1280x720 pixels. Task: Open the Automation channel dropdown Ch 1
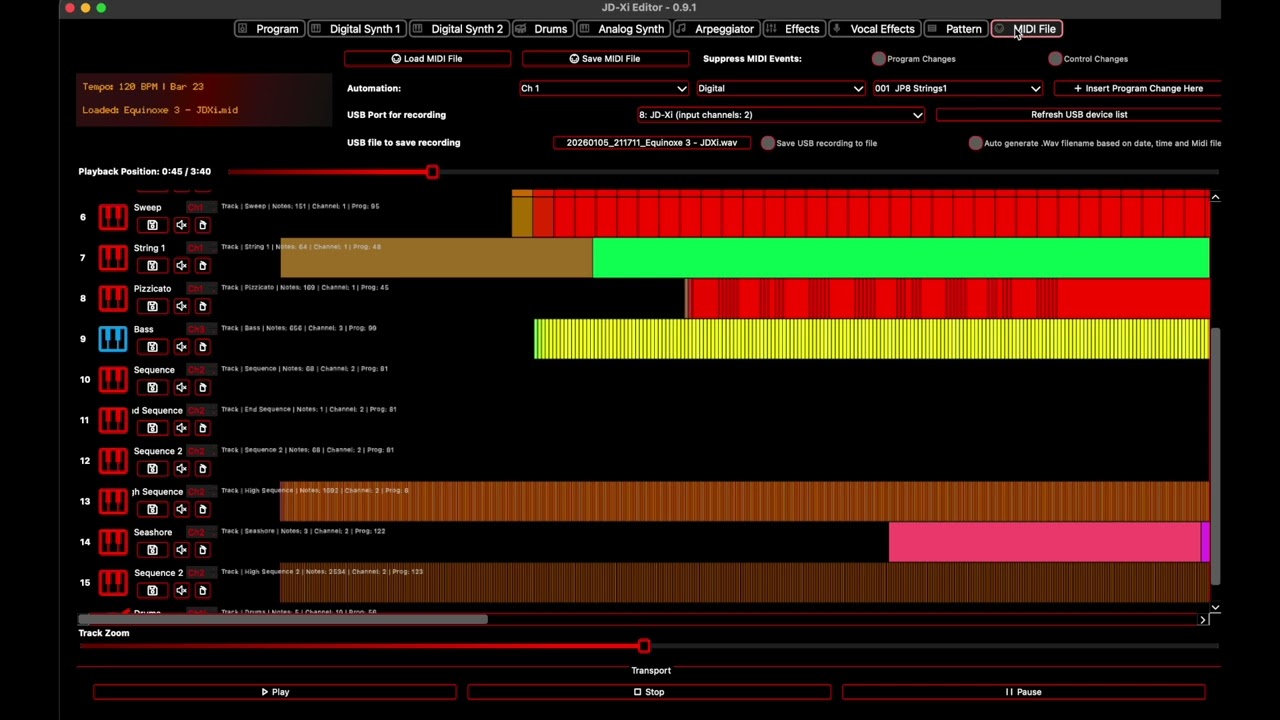point(603,88)
